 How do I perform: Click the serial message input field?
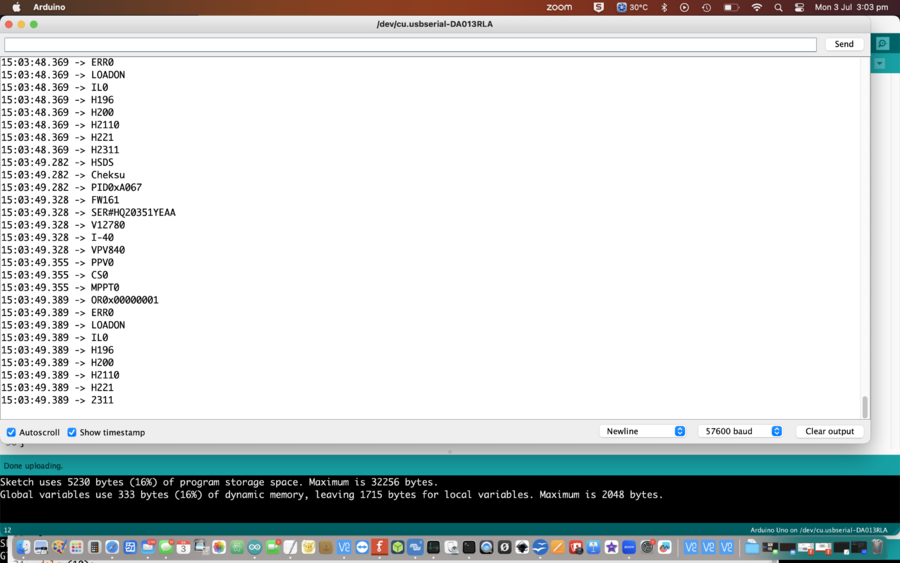(410, 44)
